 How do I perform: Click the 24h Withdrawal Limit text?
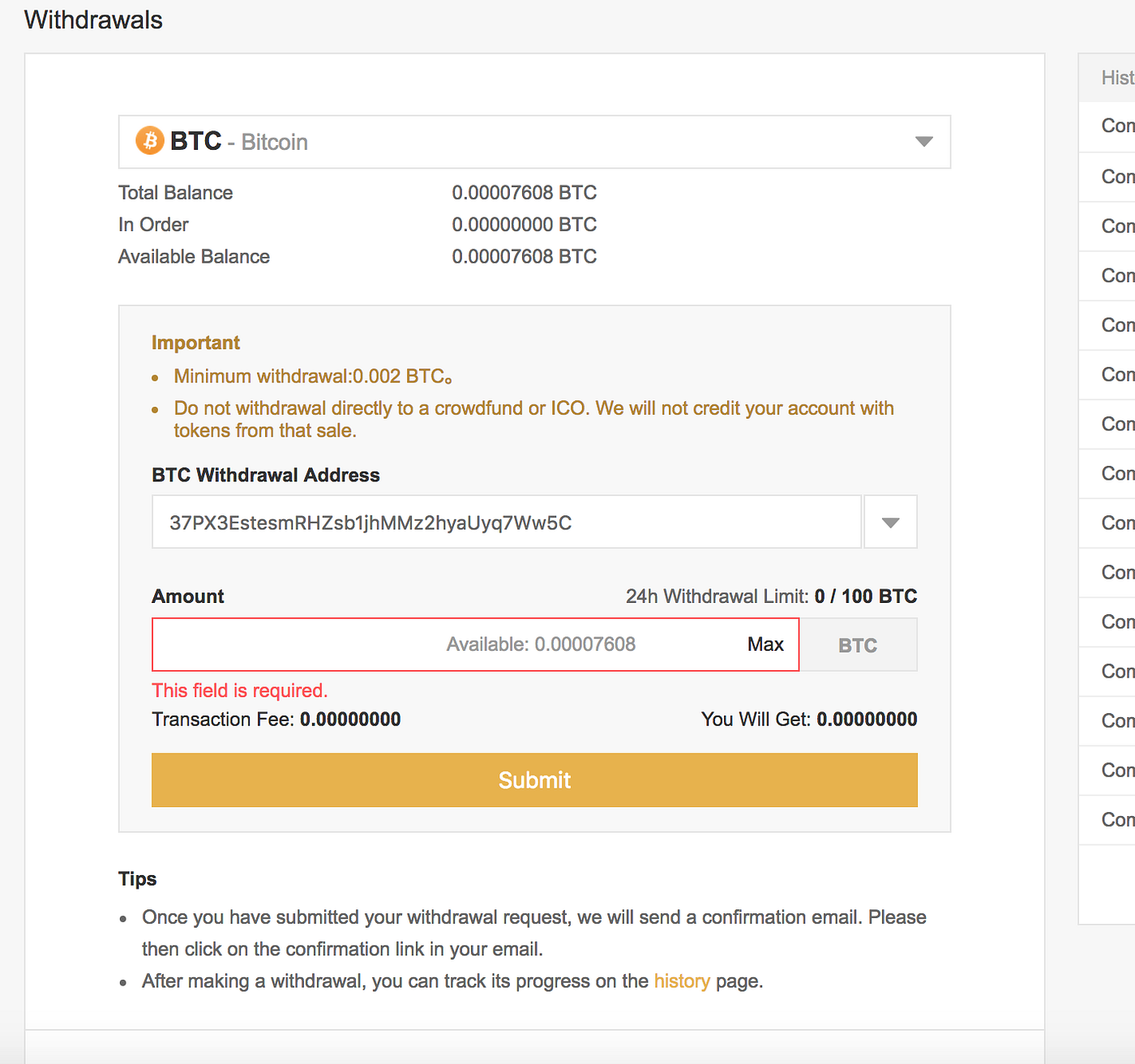tap(771, 596)
